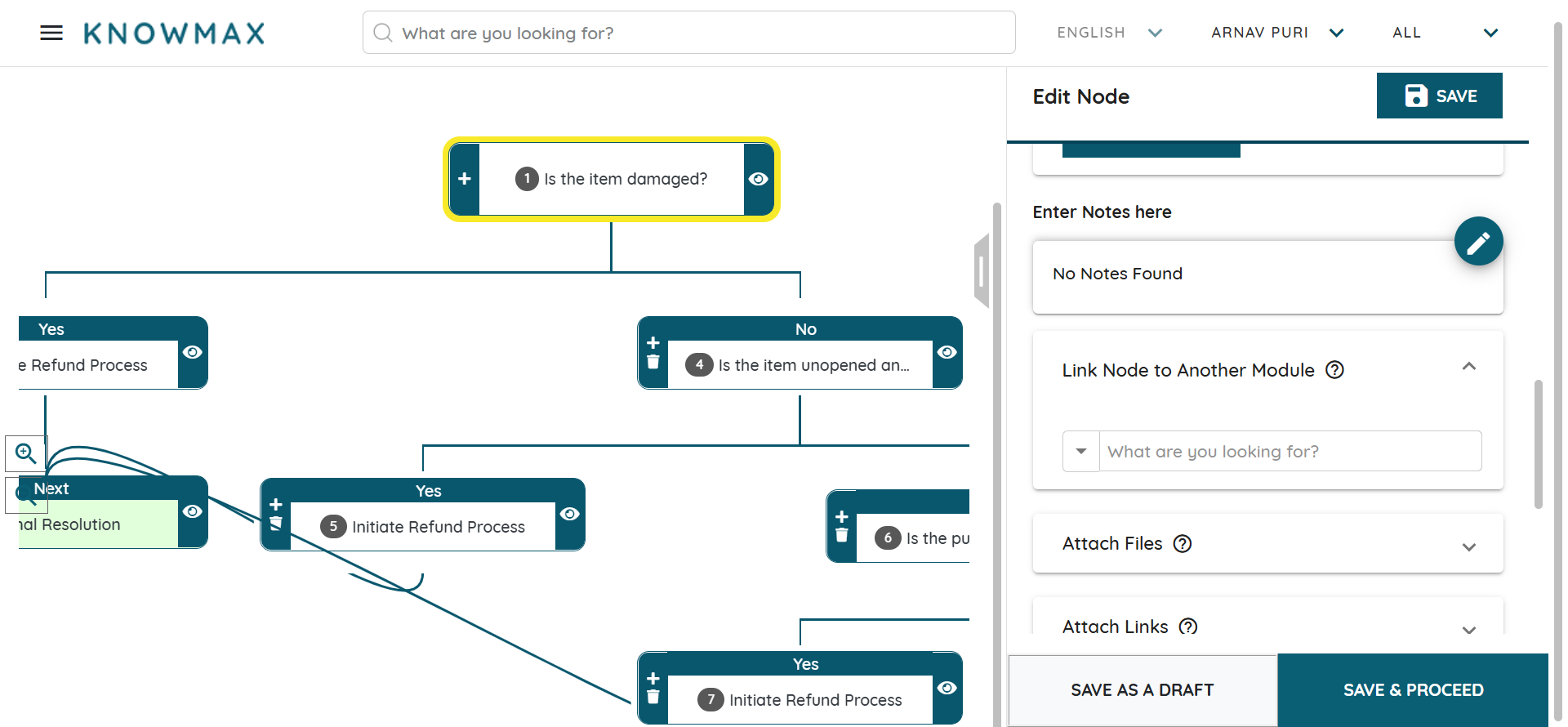Open help for Link Node to Another Module
This screenshot has width=1568, height=727.
point(1334,370)
